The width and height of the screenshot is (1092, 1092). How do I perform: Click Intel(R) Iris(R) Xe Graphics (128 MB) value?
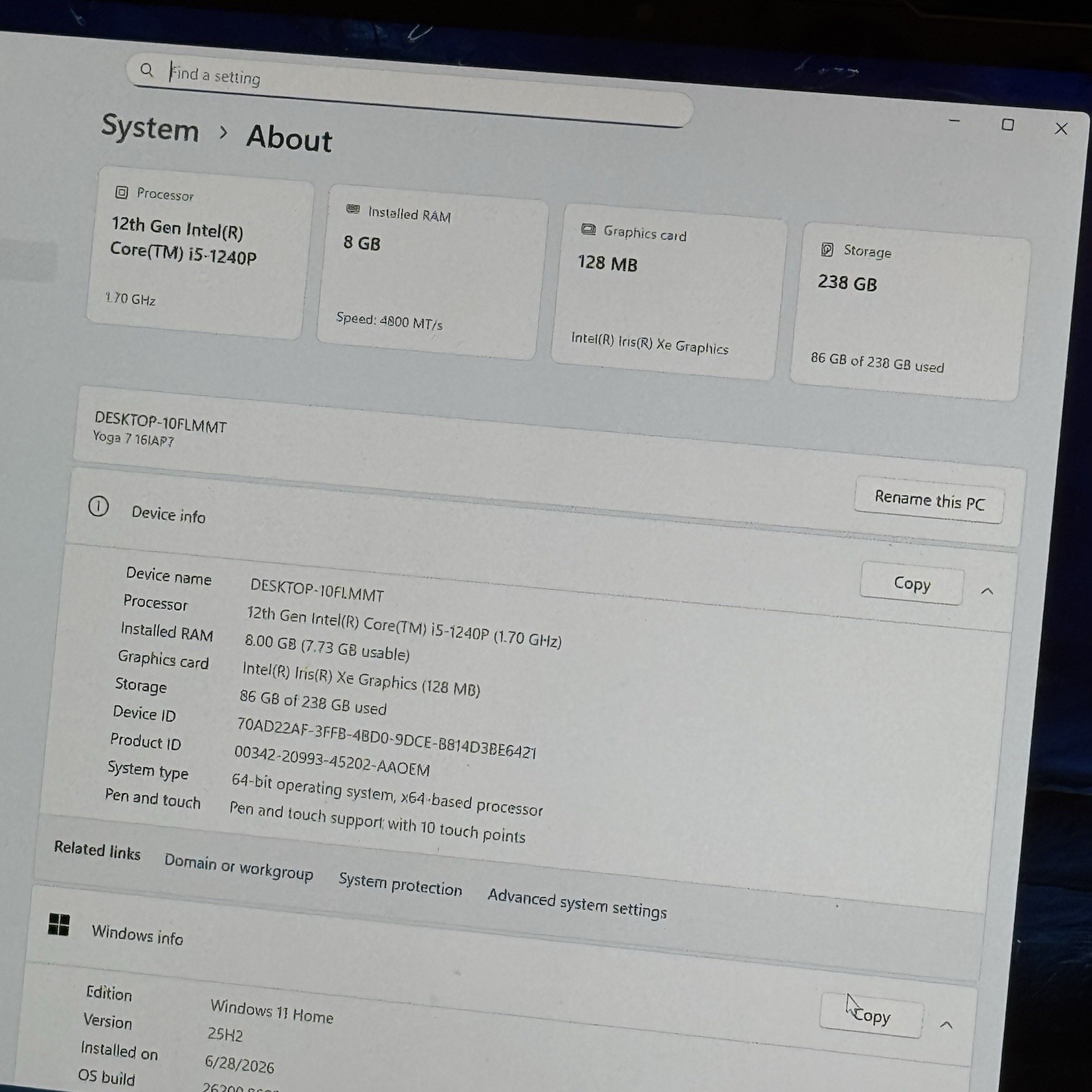tap(361, 678)
